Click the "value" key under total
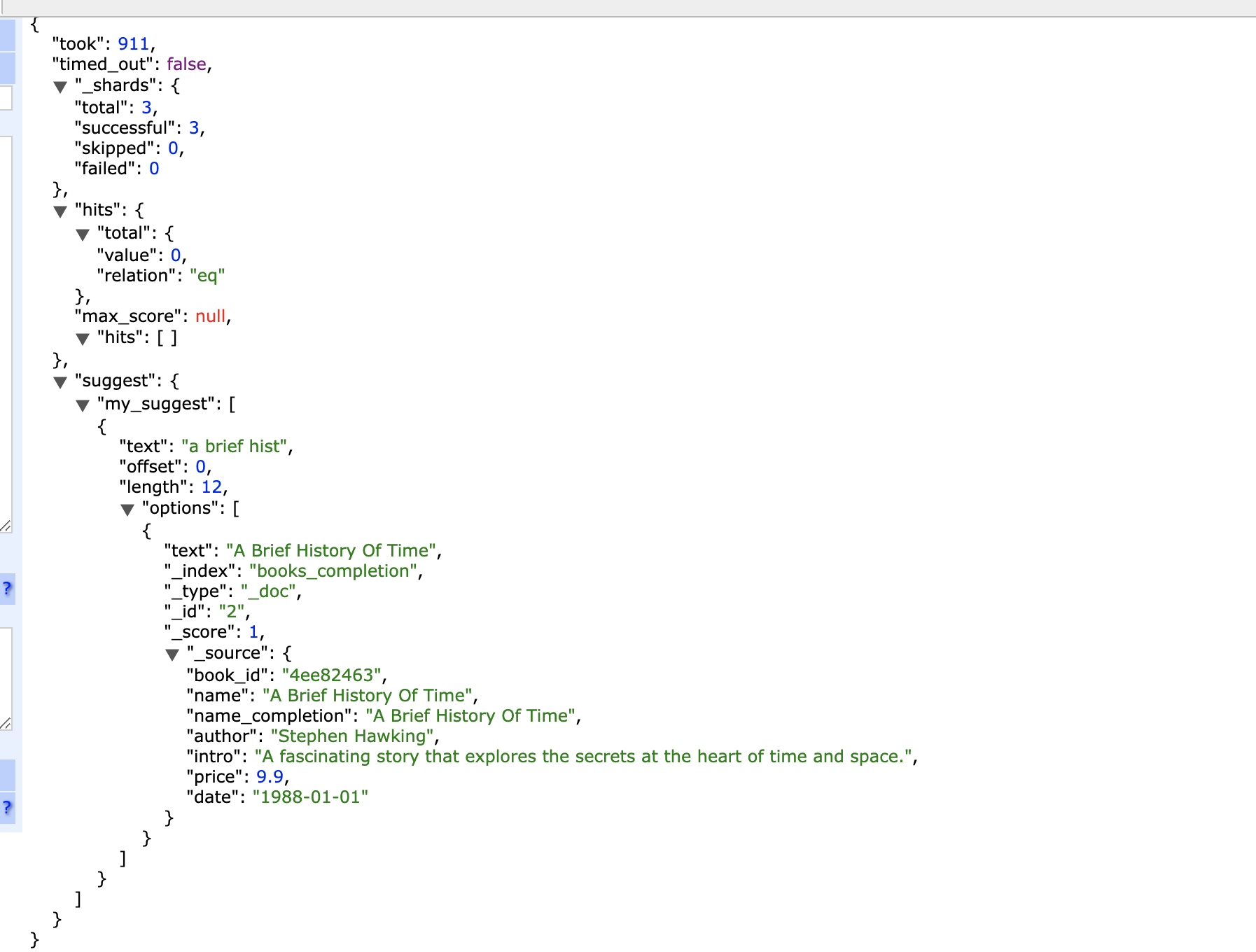The height and width of the screenshot is (952, 1256). 127,255
